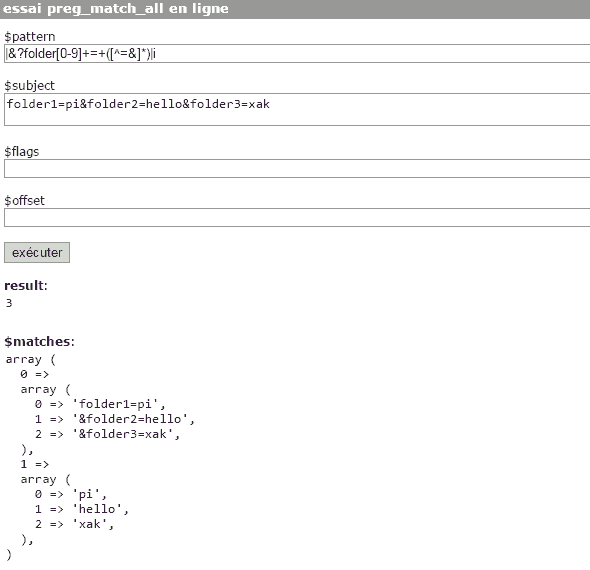Click match line 'folder1=pi' in output
Image resolution: width=590 pixels, height=570 pixels.
[x=100, y=404]
